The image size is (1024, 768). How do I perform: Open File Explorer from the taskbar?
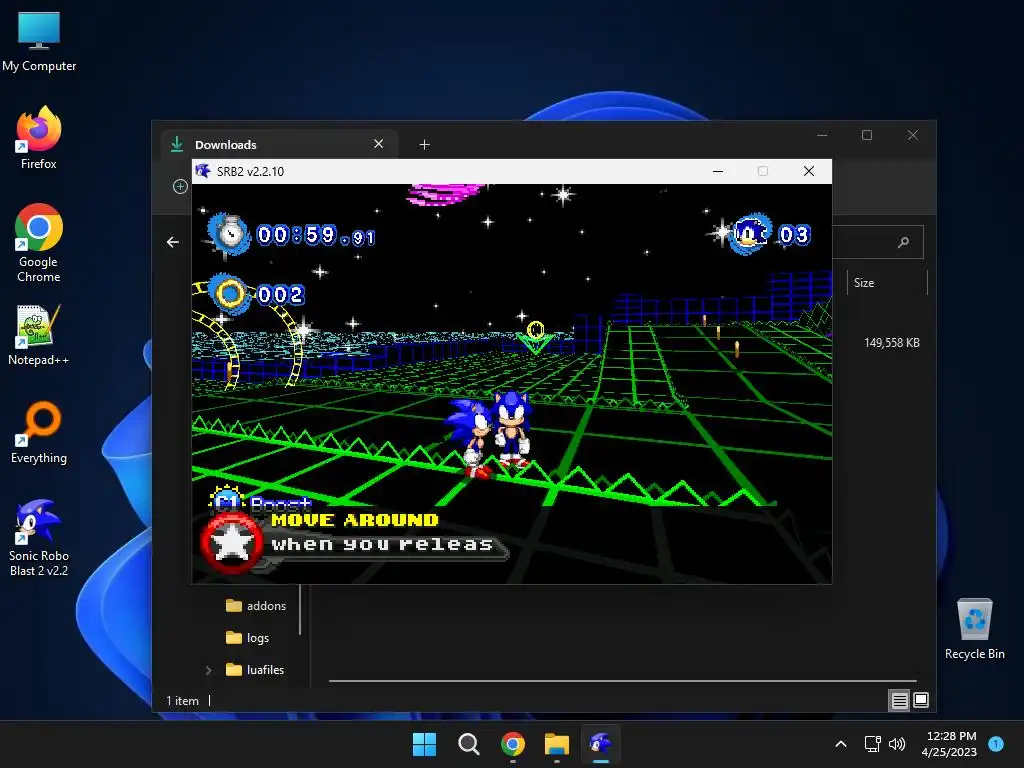point(556,744)
